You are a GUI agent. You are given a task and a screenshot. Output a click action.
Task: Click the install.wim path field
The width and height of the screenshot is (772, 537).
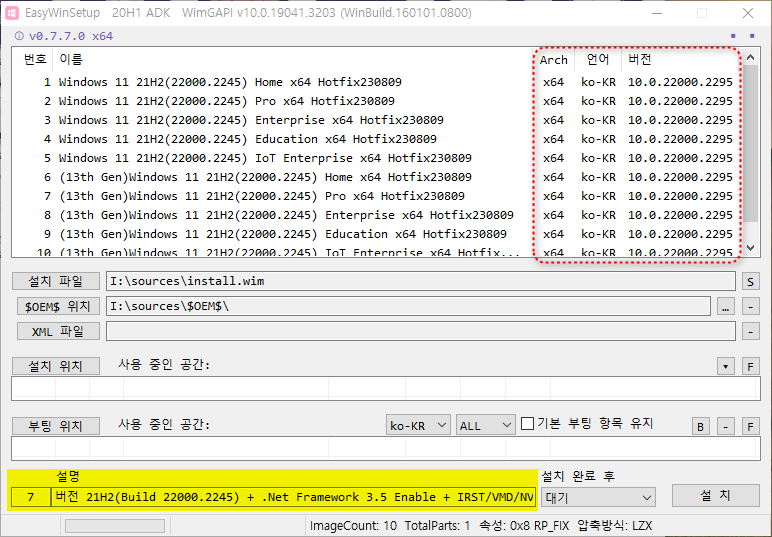click(421, 282)
